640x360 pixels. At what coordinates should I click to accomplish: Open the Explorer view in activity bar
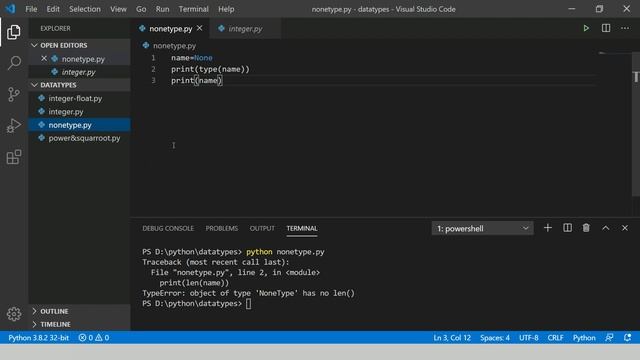click(13, 32)
